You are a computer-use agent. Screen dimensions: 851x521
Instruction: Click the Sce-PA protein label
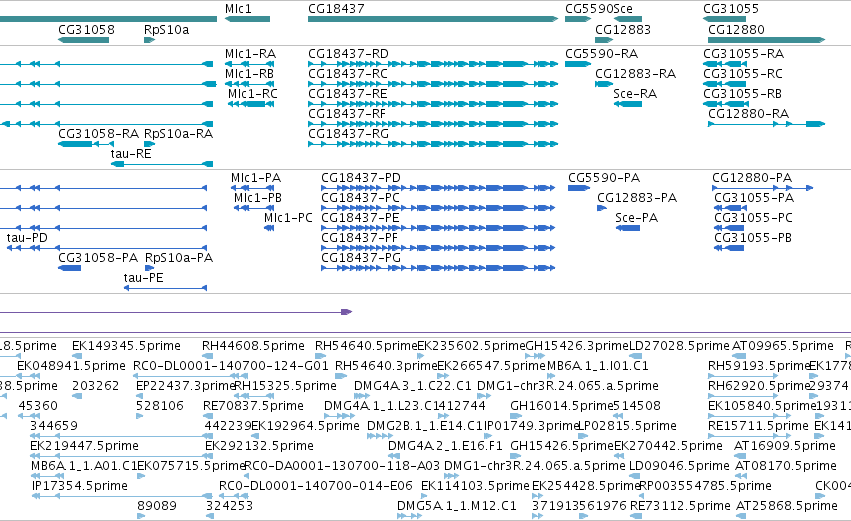(637, 218)
